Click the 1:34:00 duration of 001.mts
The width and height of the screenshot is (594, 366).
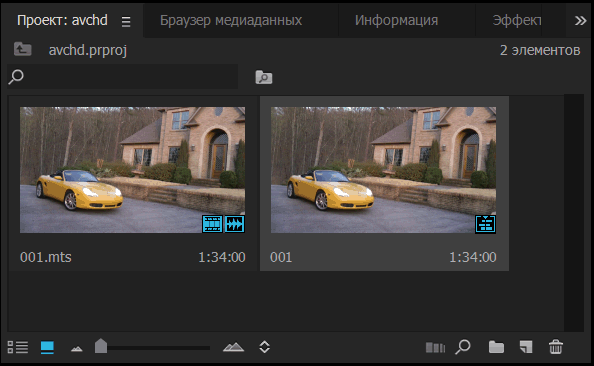(x=222, y=257)
